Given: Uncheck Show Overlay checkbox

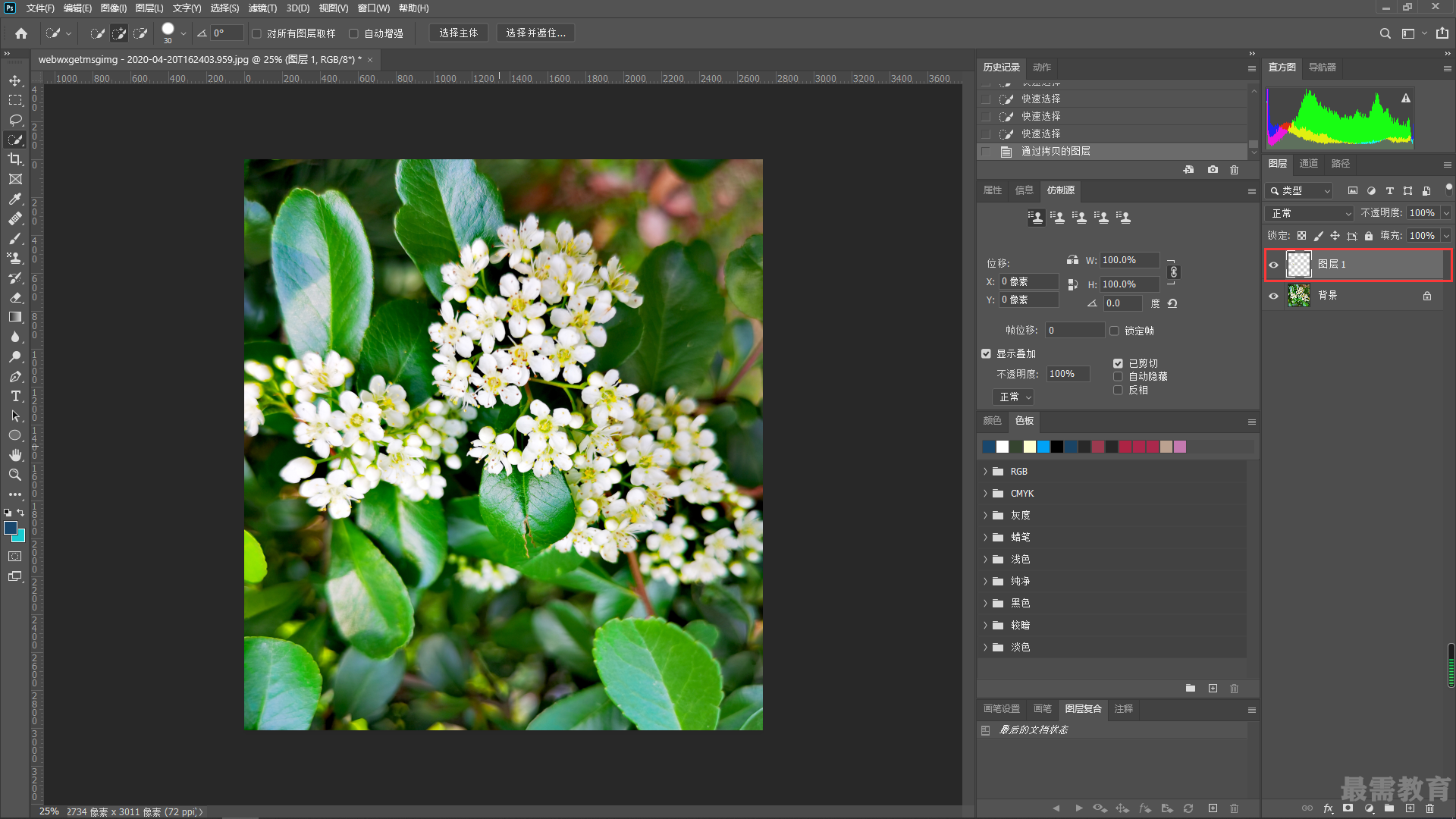Looking at the screenshot, I should (x=986, y=354).
